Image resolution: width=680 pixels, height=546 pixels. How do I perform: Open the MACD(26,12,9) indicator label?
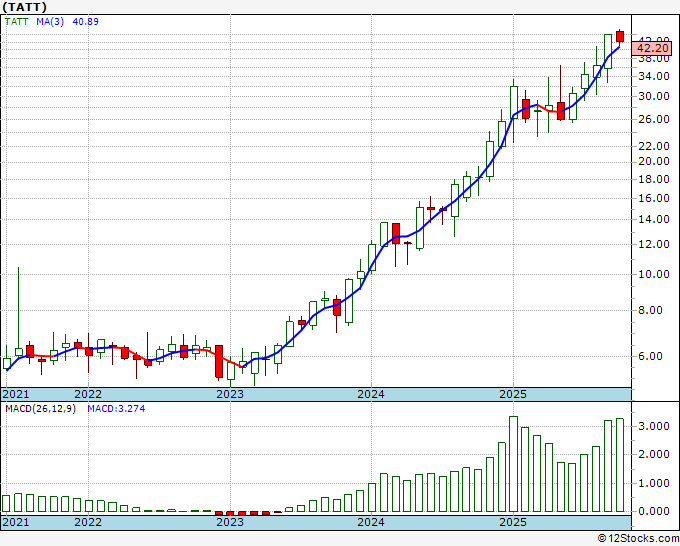coord(36,409)
